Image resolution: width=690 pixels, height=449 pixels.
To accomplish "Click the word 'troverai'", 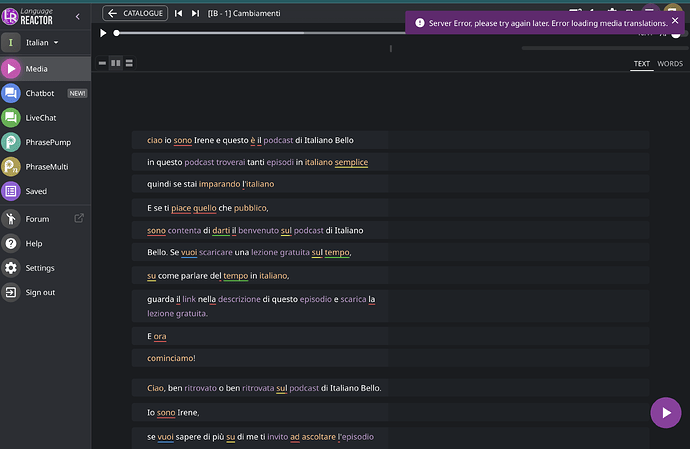I will [x=230, y=162].
